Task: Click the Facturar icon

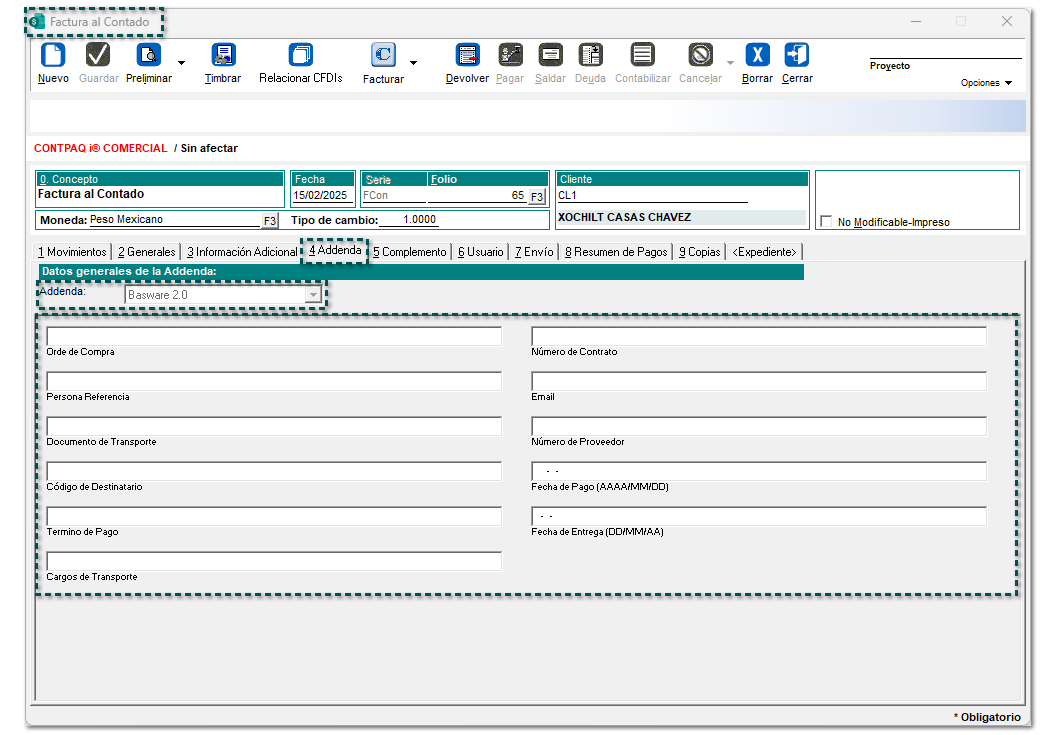Action: pos(383,55)
